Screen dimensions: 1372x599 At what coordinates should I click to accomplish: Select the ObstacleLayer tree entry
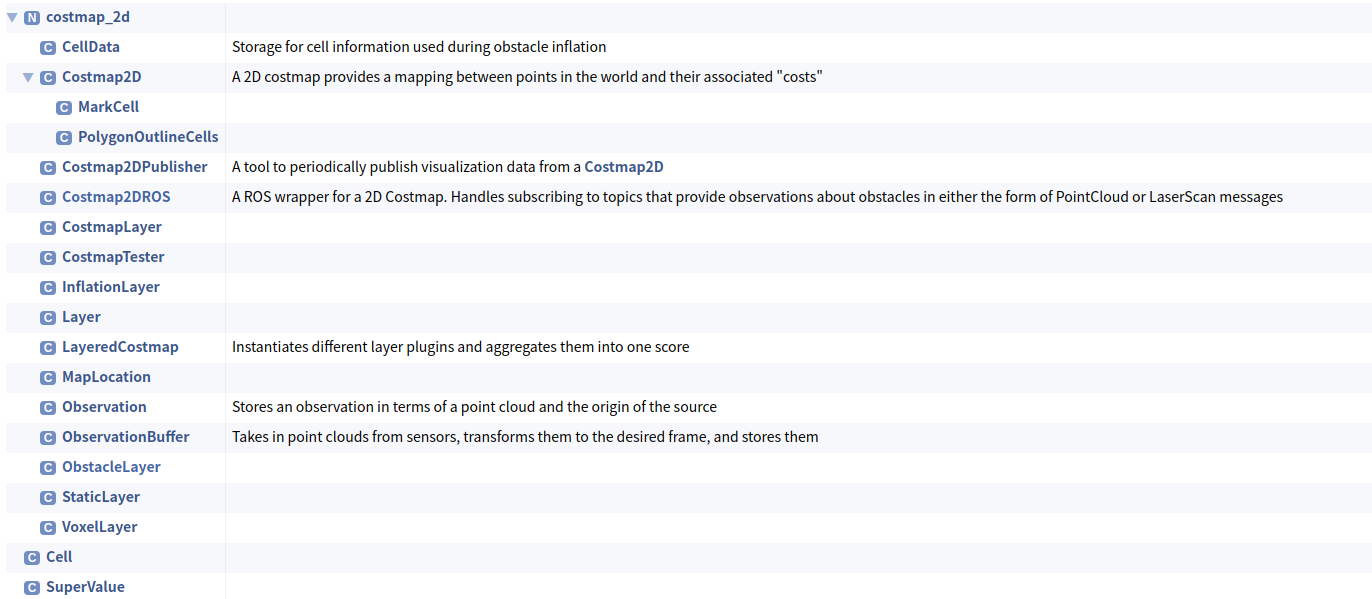(x=111, y=467)
